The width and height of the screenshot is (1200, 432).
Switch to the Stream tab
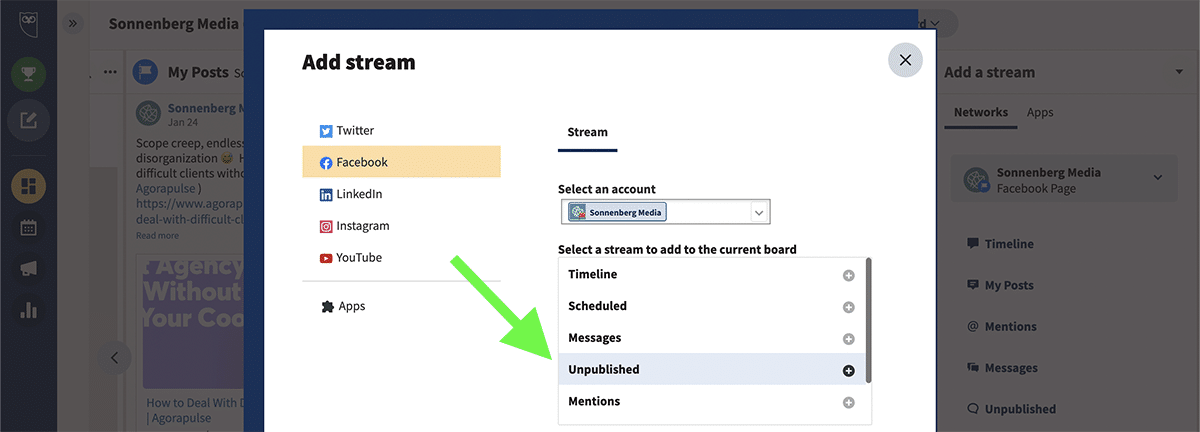pos(587,132)
